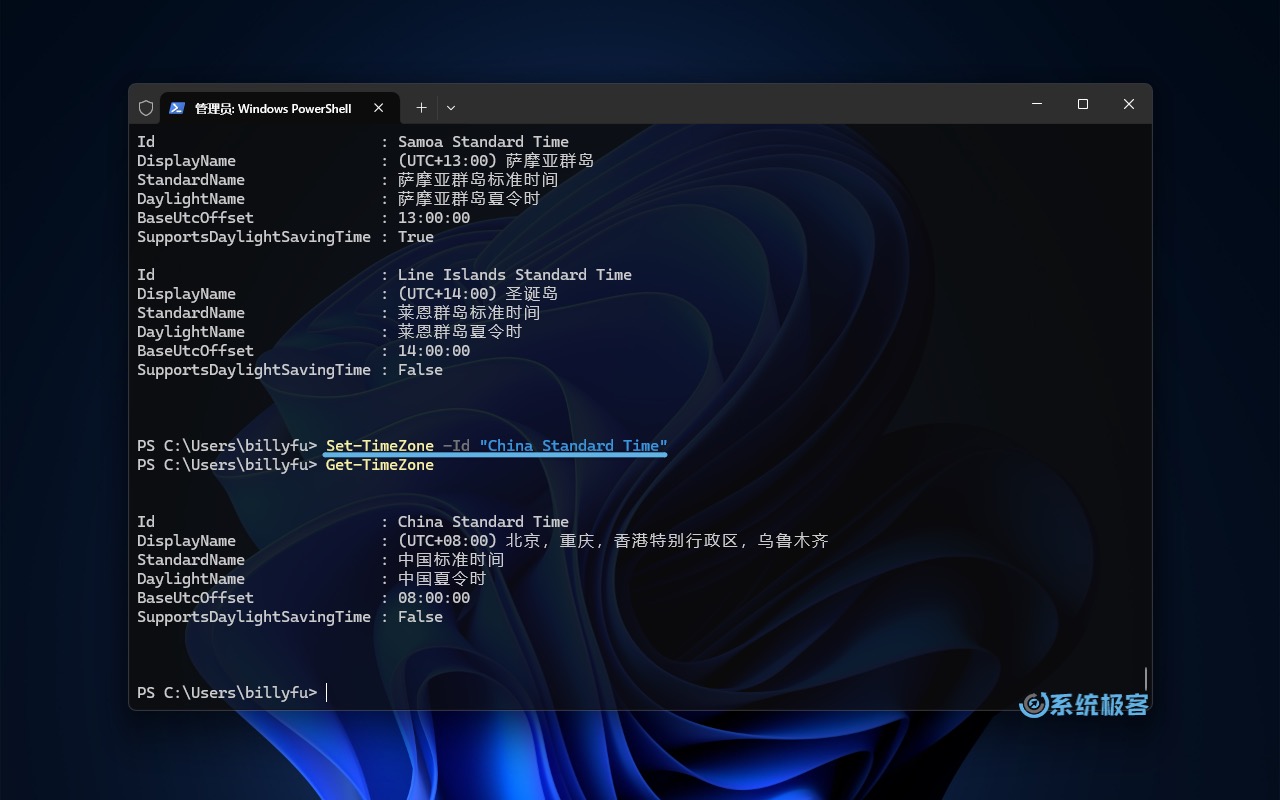Click the Get-TimeZone command text
Viewport: 1280px width, 800px height.
tap(380, 465)
